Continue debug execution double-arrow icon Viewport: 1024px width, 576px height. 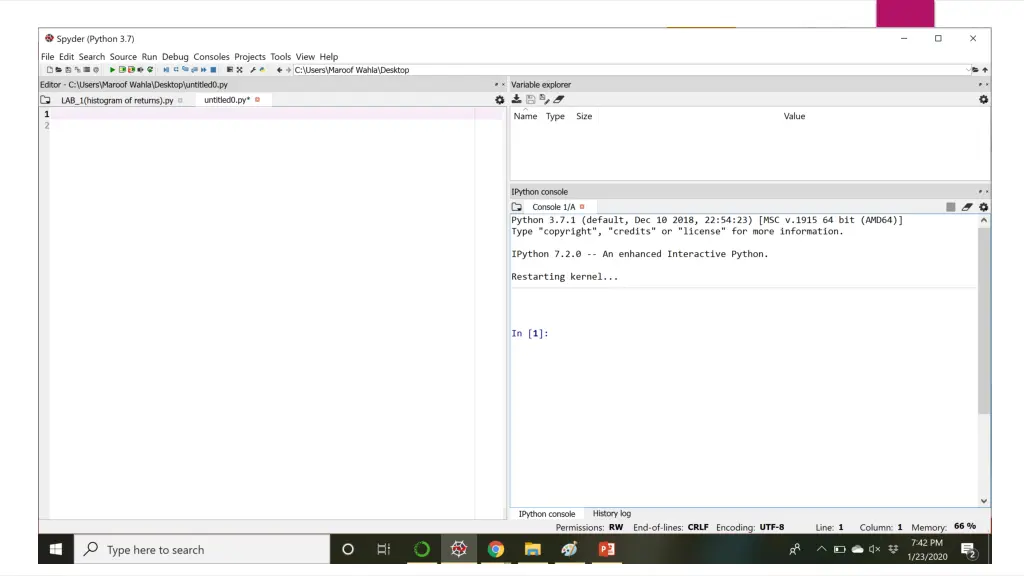click(x=204, y=70)
